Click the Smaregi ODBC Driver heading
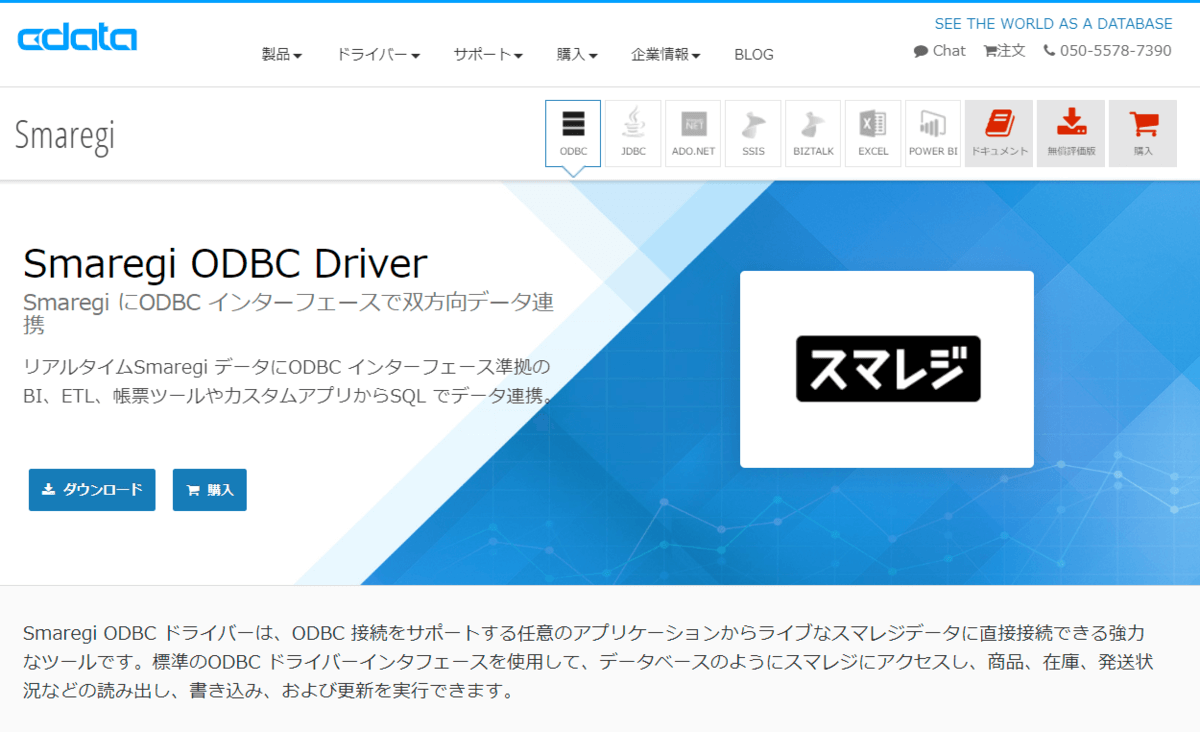This screenshot has width=1200, height=732. coord(225,264)
